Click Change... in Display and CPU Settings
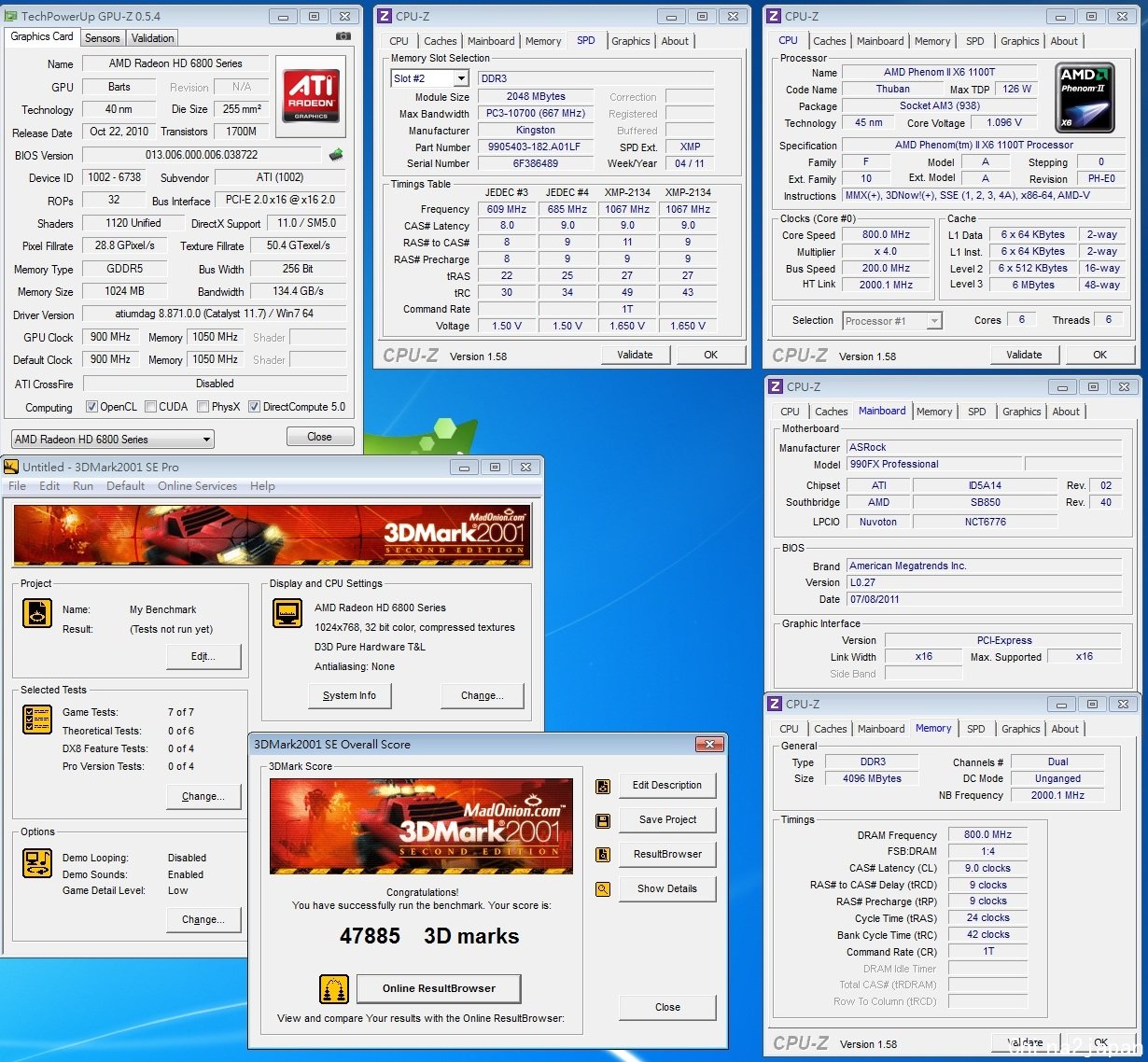The height and width of the screenshot is (1062, 1148). pyautogui.click(x=483, y=696)
